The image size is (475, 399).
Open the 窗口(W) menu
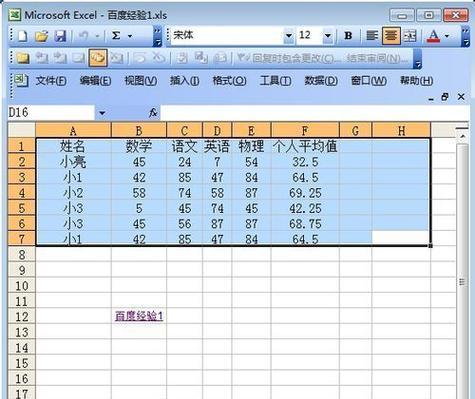point(369,81)
